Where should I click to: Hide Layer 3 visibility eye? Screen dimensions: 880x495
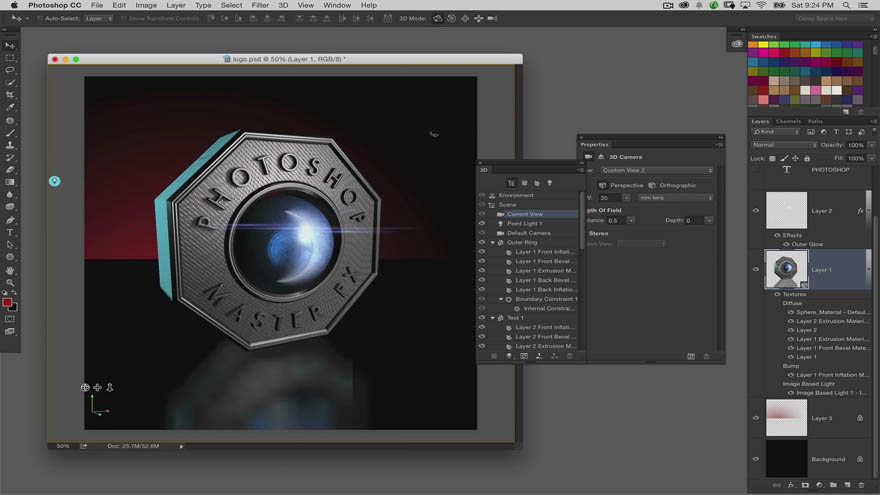pyautogui.click(x=755, y=418)
